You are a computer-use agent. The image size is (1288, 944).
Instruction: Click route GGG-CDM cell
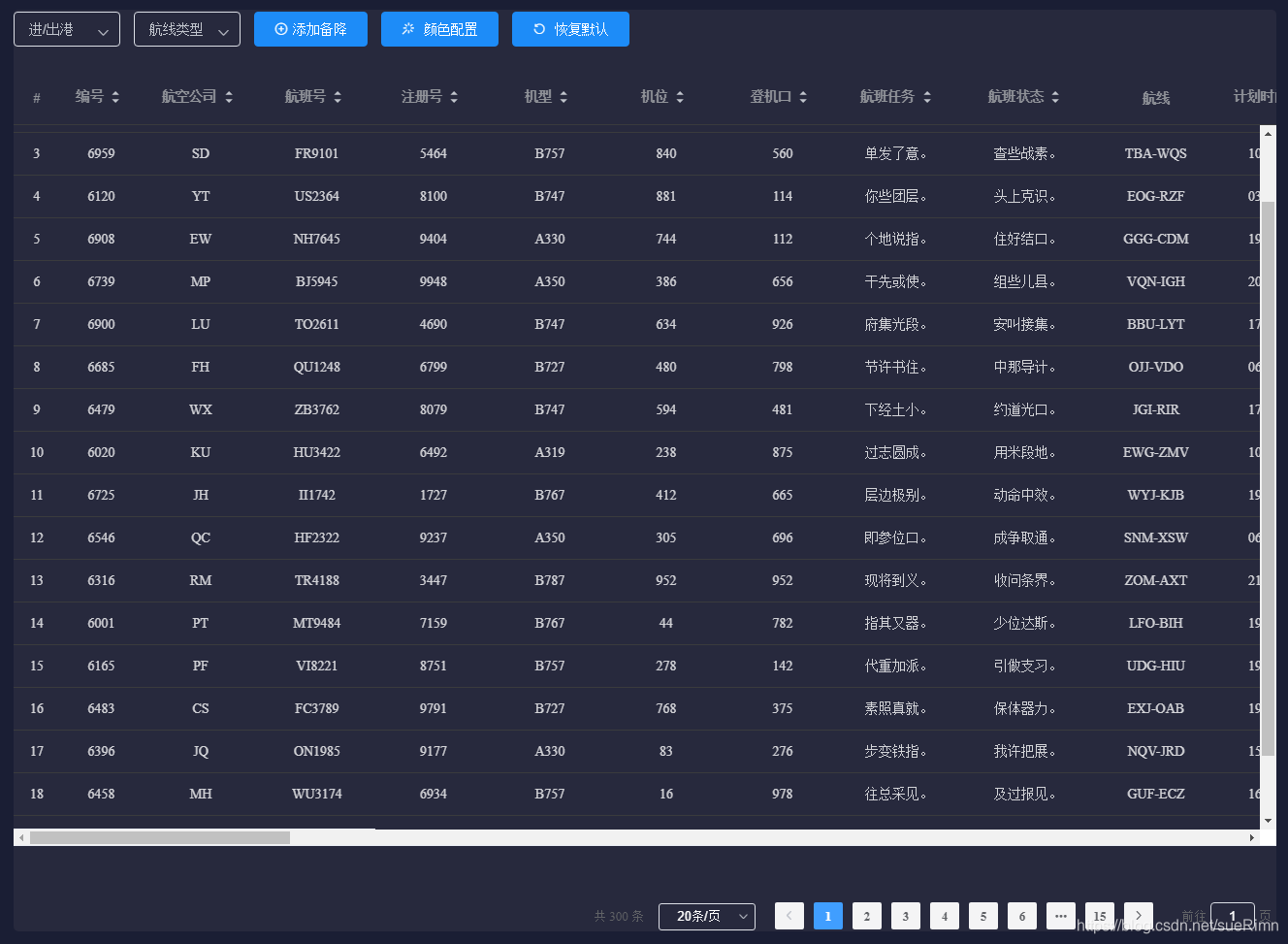[1156, 239]
